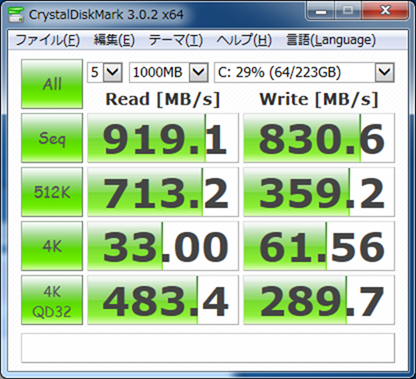Start the 4K random test
Viewport: 416px width, 379px height.
tap(52, 246)
